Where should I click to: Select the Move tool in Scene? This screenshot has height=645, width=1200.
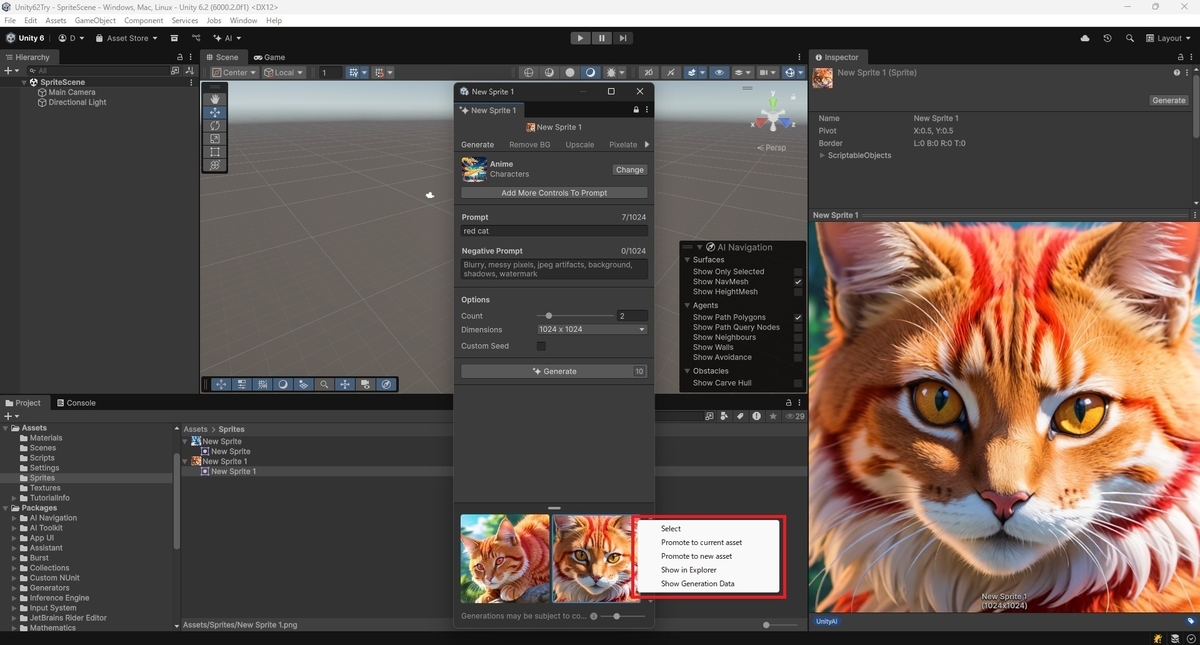[215, 113]
